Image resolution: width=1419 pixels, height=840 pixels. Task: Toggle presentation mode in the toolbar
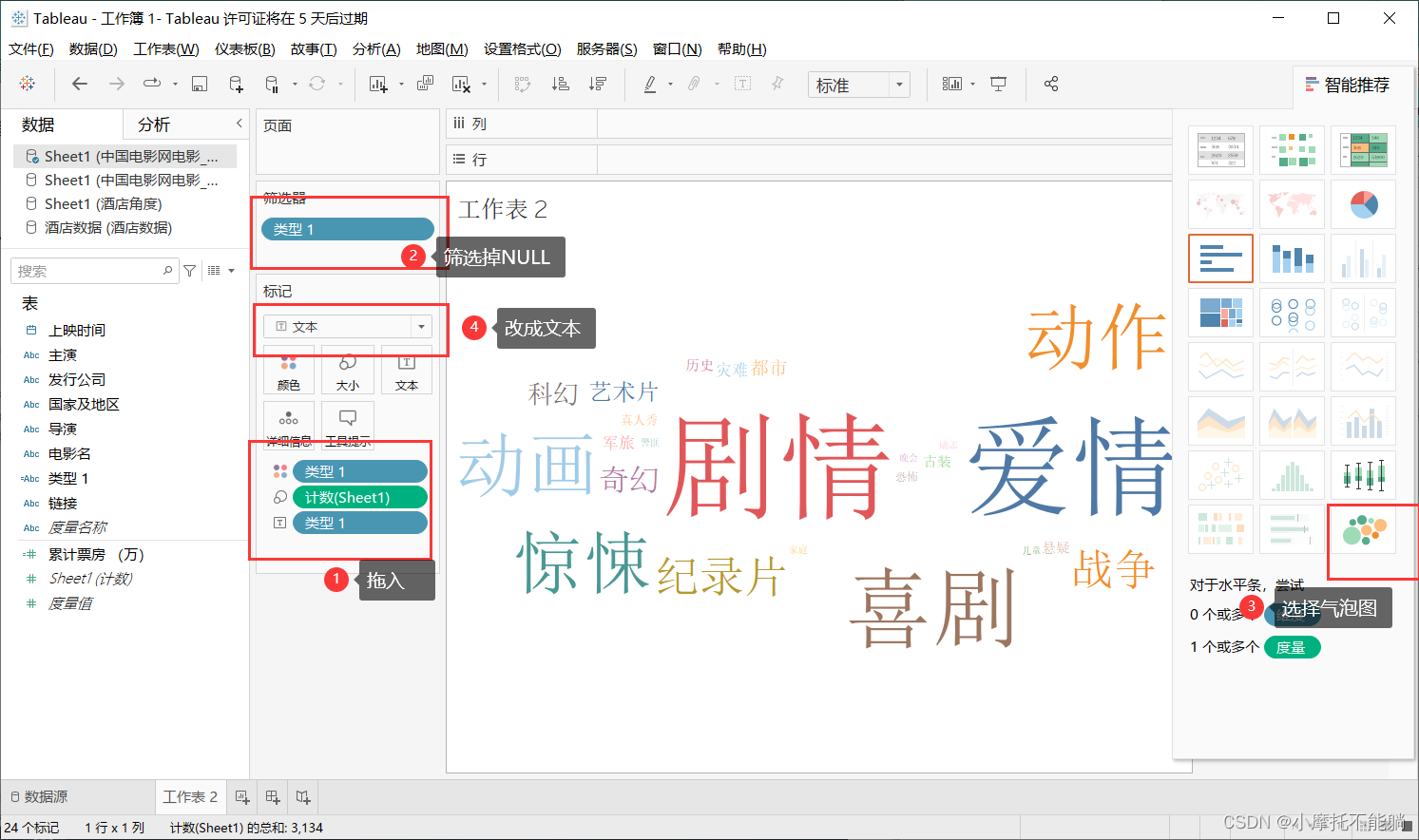(x=998, y=84)
